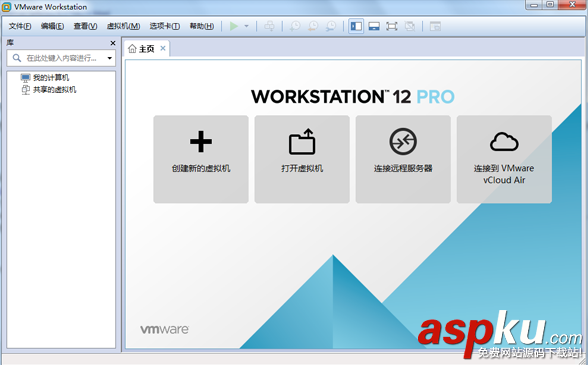Screen dimensions: 588x365
Task: Open the 选项卡(T) menu
Action: pyautogui.click(x=165, y=26)
